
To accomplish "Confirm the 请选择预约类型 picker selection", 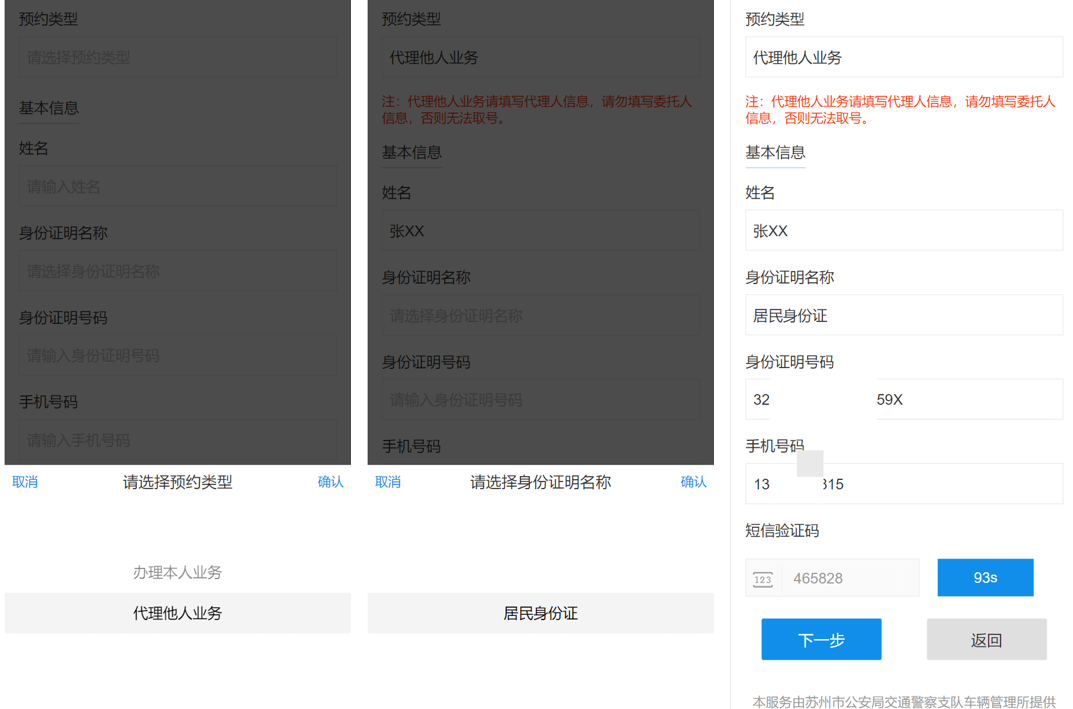I will coord(330,482).
